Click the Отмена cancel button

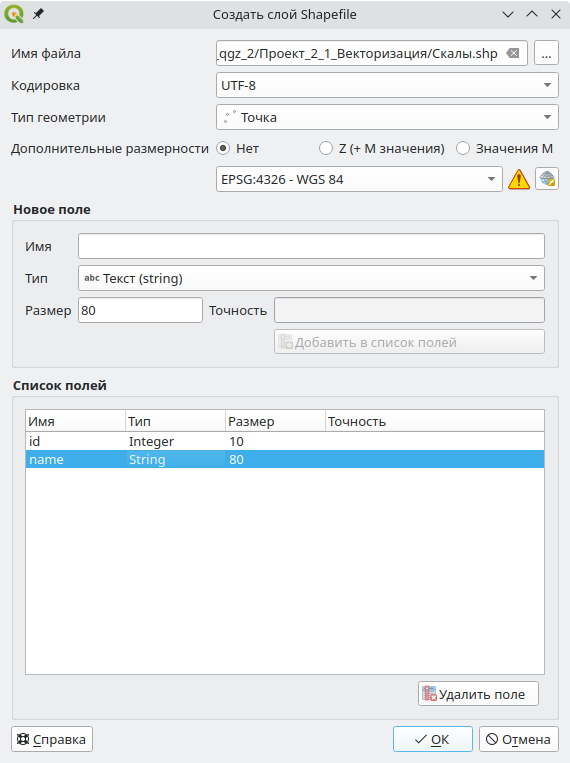(x=519, y=739)
